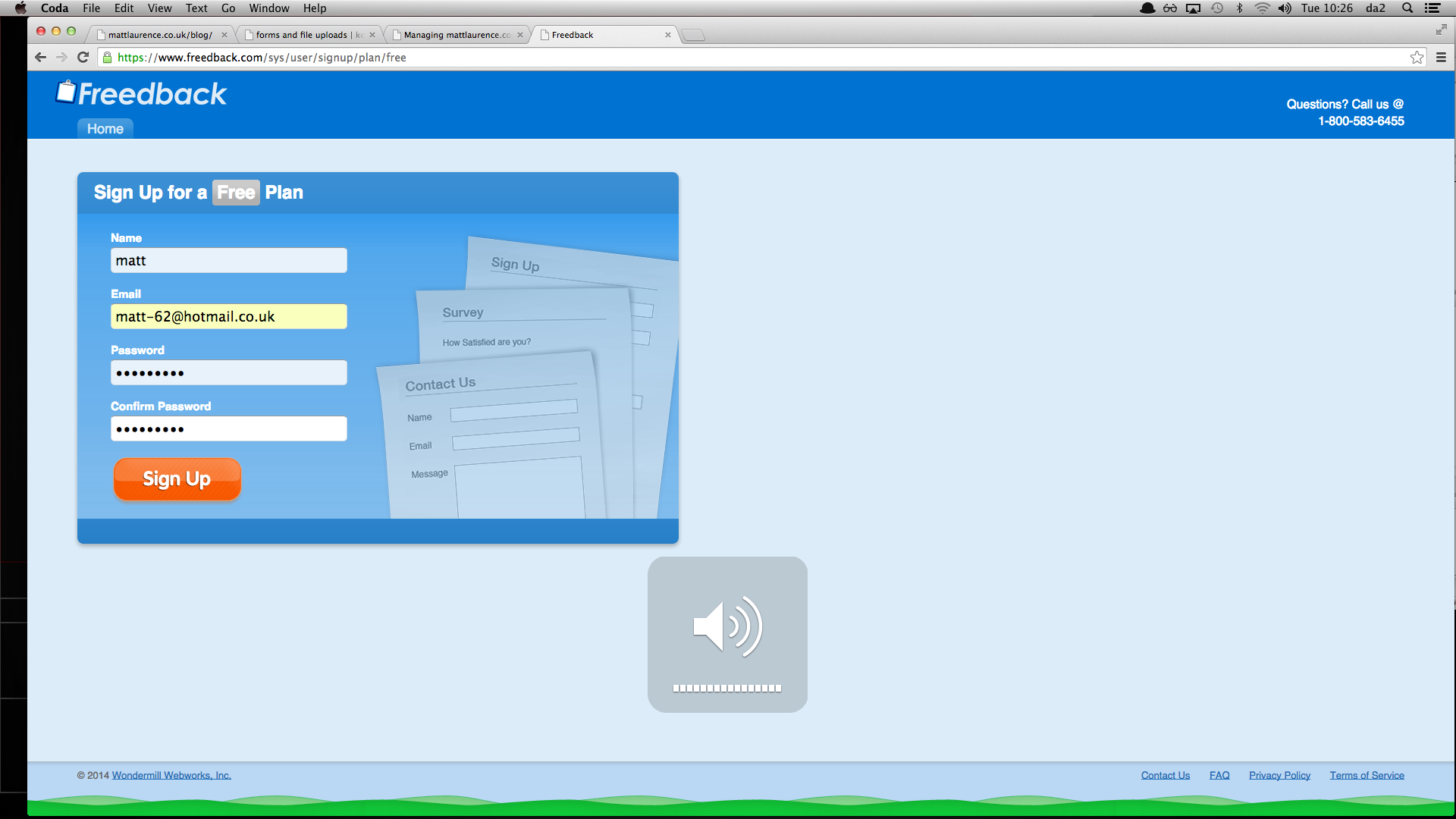
Task: Click the Confirm Password field
Action: (228, 429)
